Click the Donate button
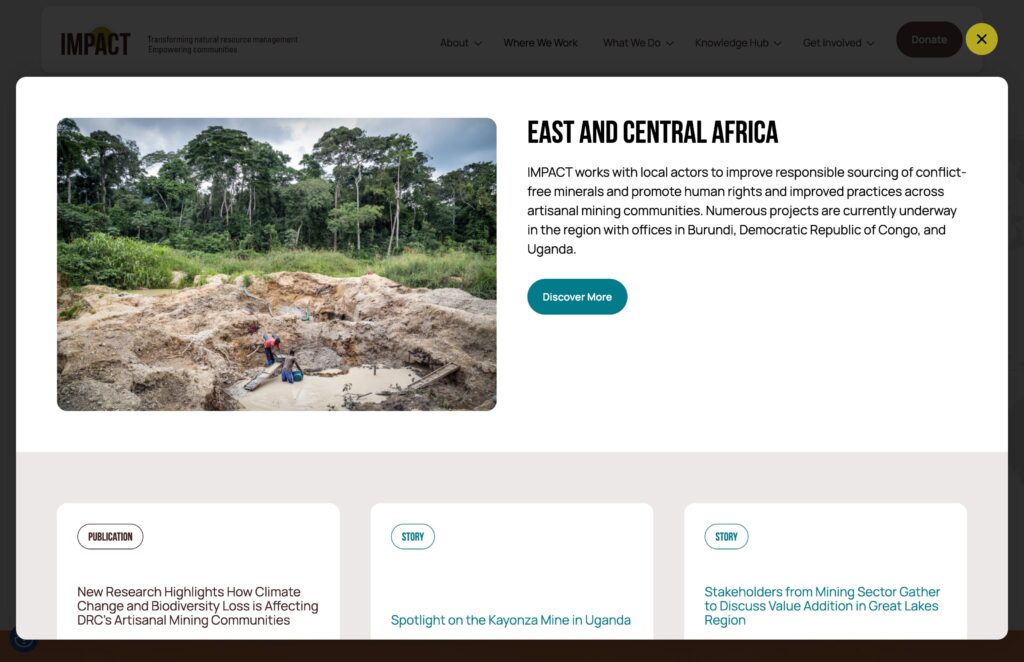The width and height of the screenshot is (1024, 662). [x=929, y=40]
